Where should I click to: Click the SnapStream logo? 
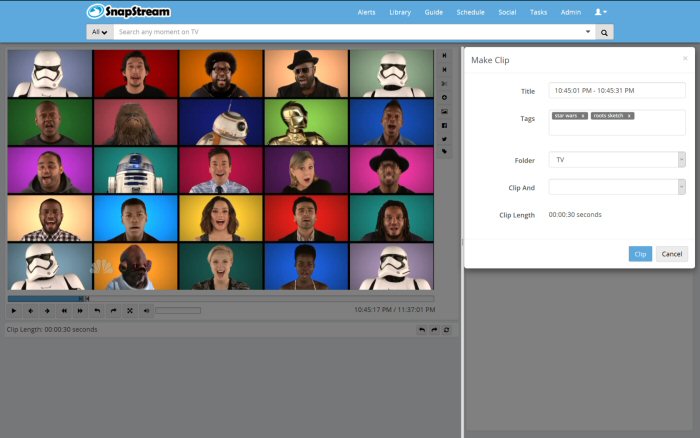coord(129,12)
